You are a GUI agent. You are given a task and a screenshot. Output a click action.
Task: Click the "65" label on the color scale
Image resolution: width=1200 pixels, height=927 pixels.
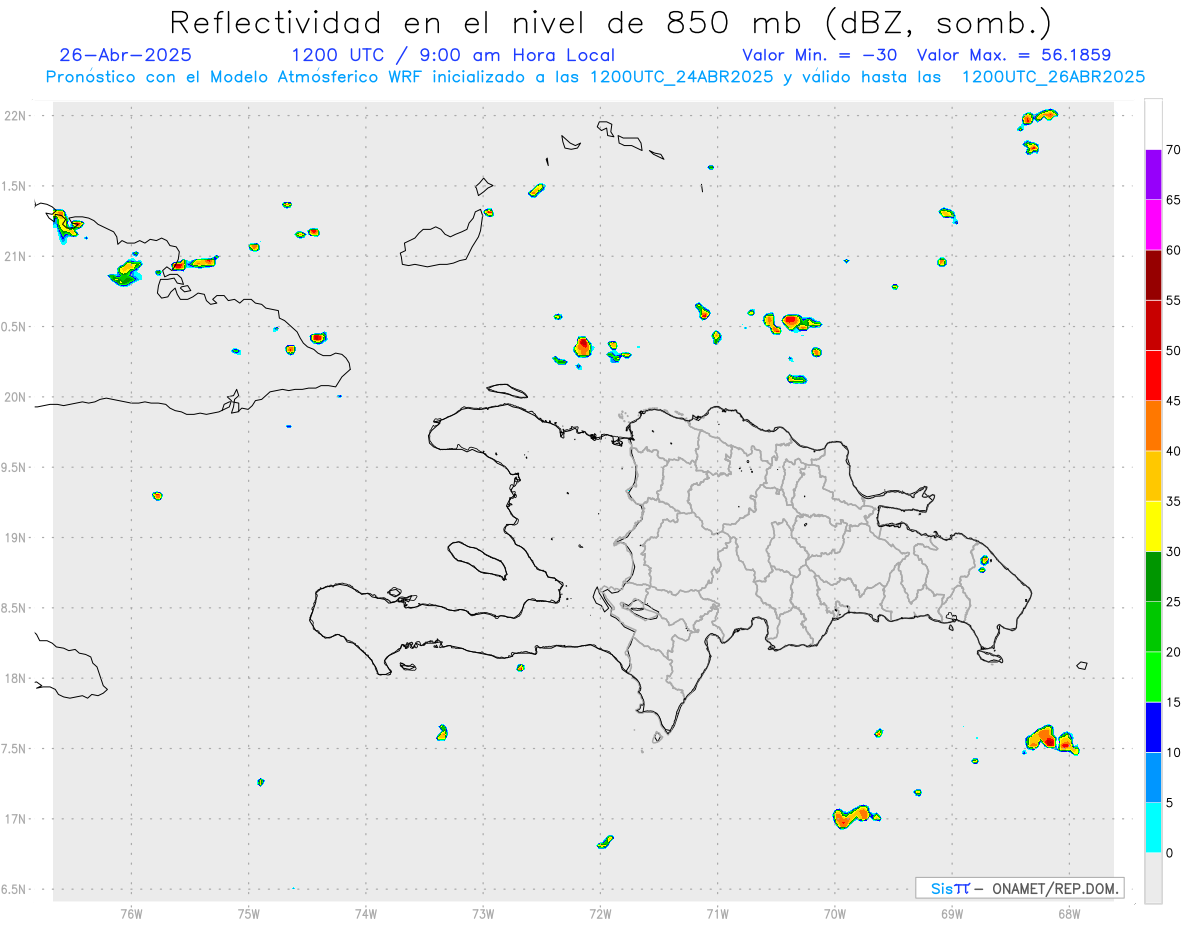[1174, 200]
